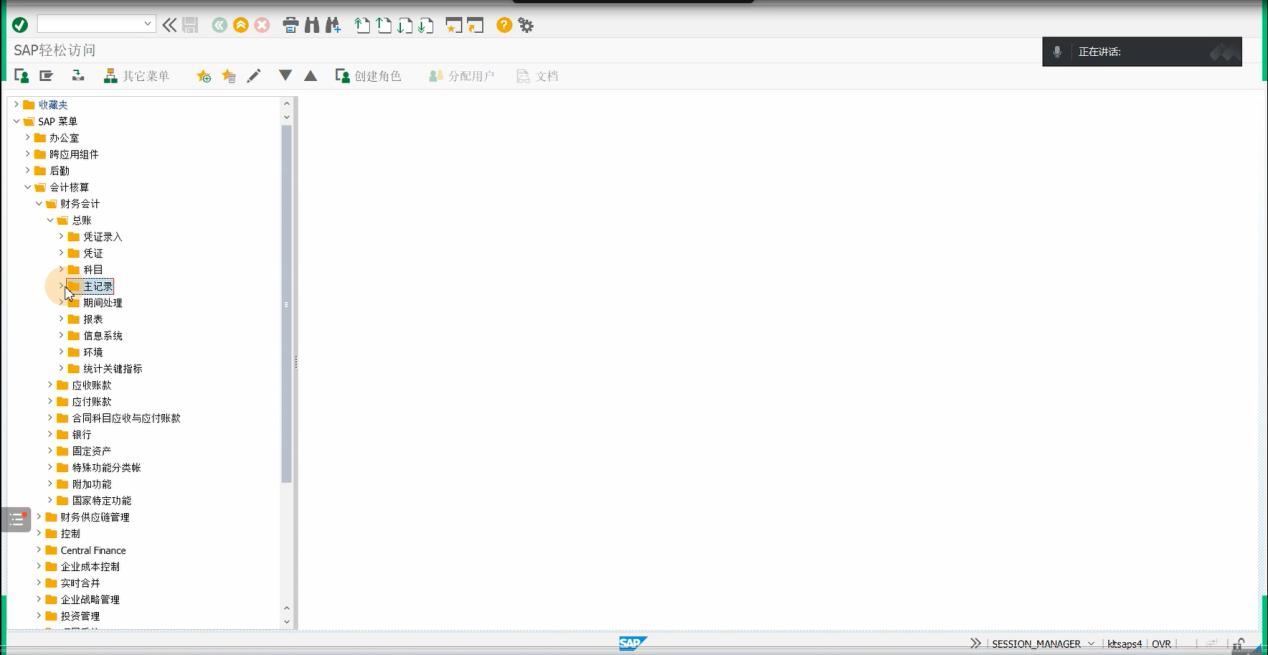Open the SESSION_MANAGER status dropdown
The image size is (1268, 655).
tap(1090, 644)
